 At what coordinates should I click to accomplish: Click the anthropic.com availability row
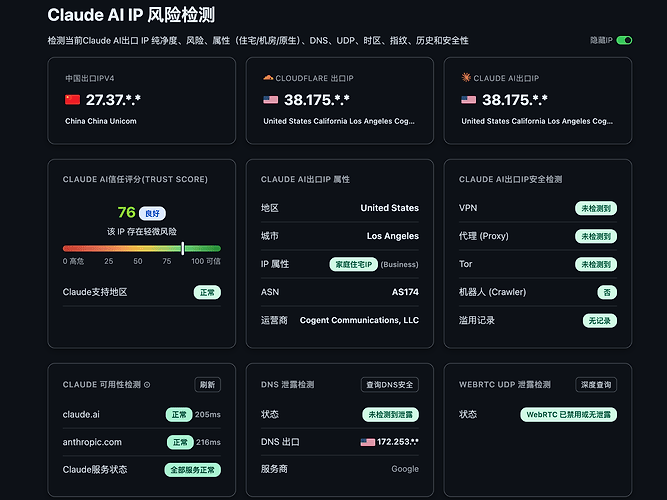click(x=142, y=442)
